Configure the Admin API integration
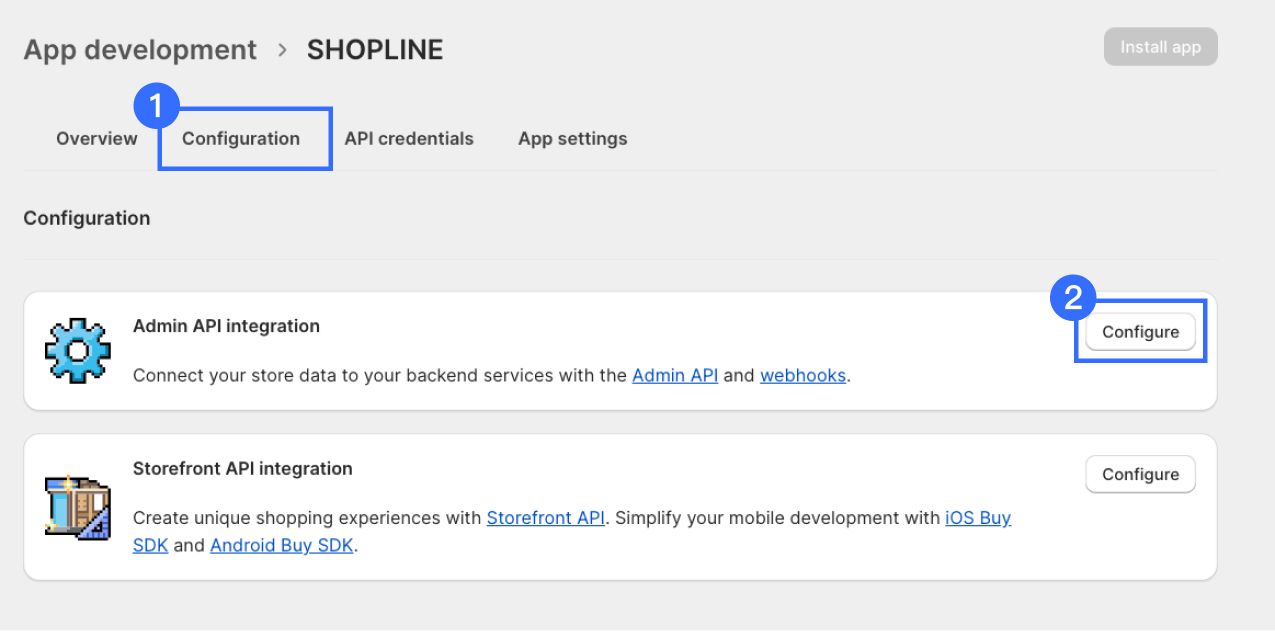Viewport: 1275px width, 631px height. point(1140,332)
